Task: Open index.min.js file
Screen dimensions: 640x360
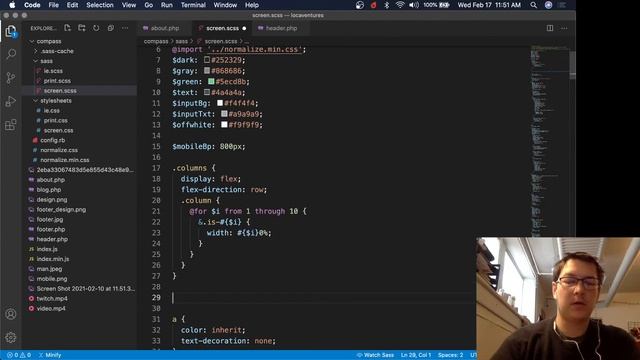Action: coord(53,259)
